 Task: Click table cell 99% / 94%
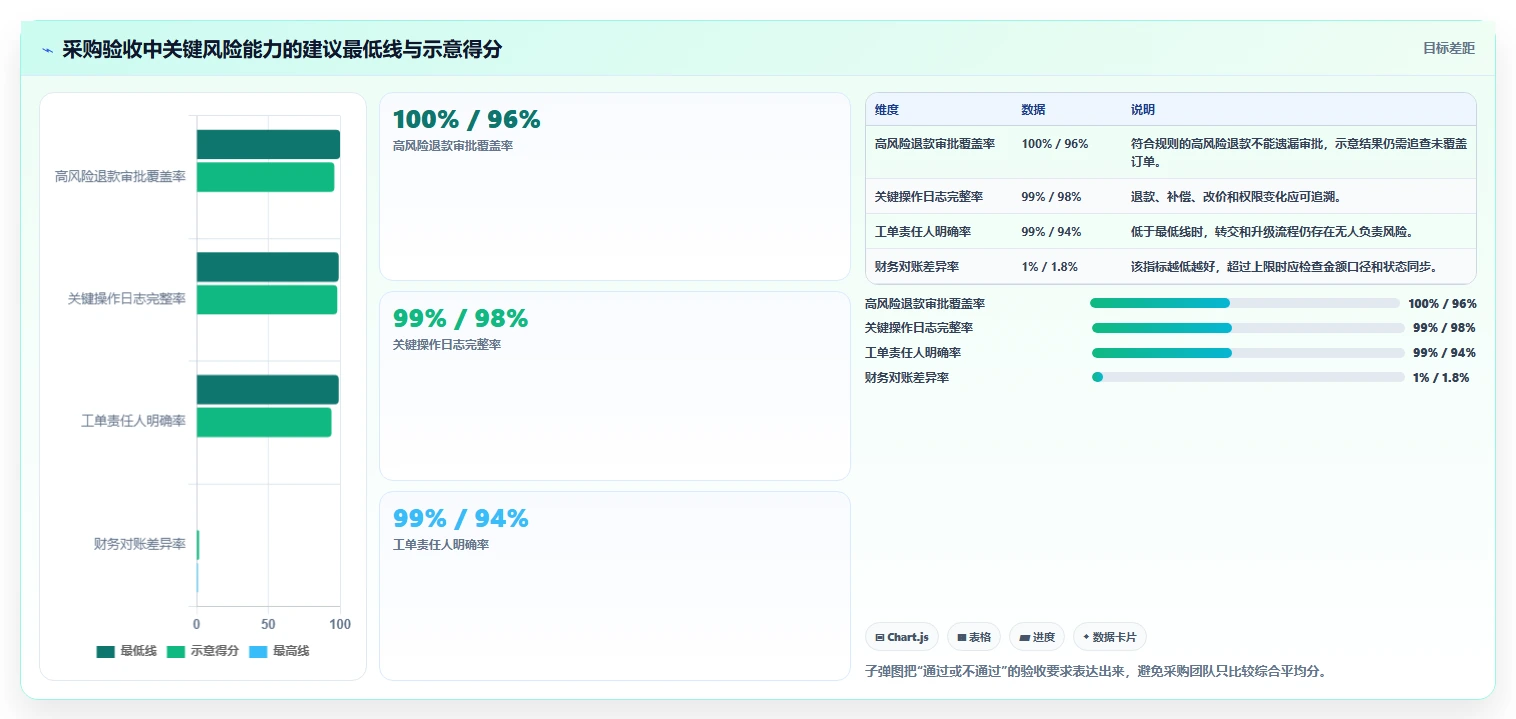(x=1051, y=232)
